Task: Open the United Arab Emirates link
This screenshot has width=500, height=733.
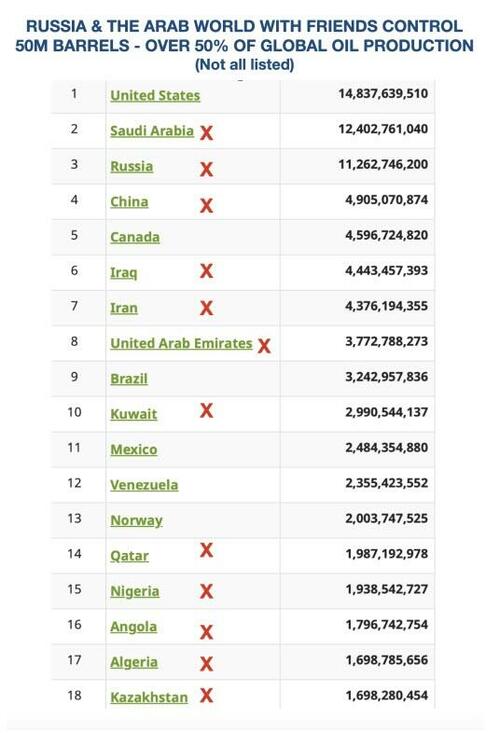Action: tap(181, 344)
